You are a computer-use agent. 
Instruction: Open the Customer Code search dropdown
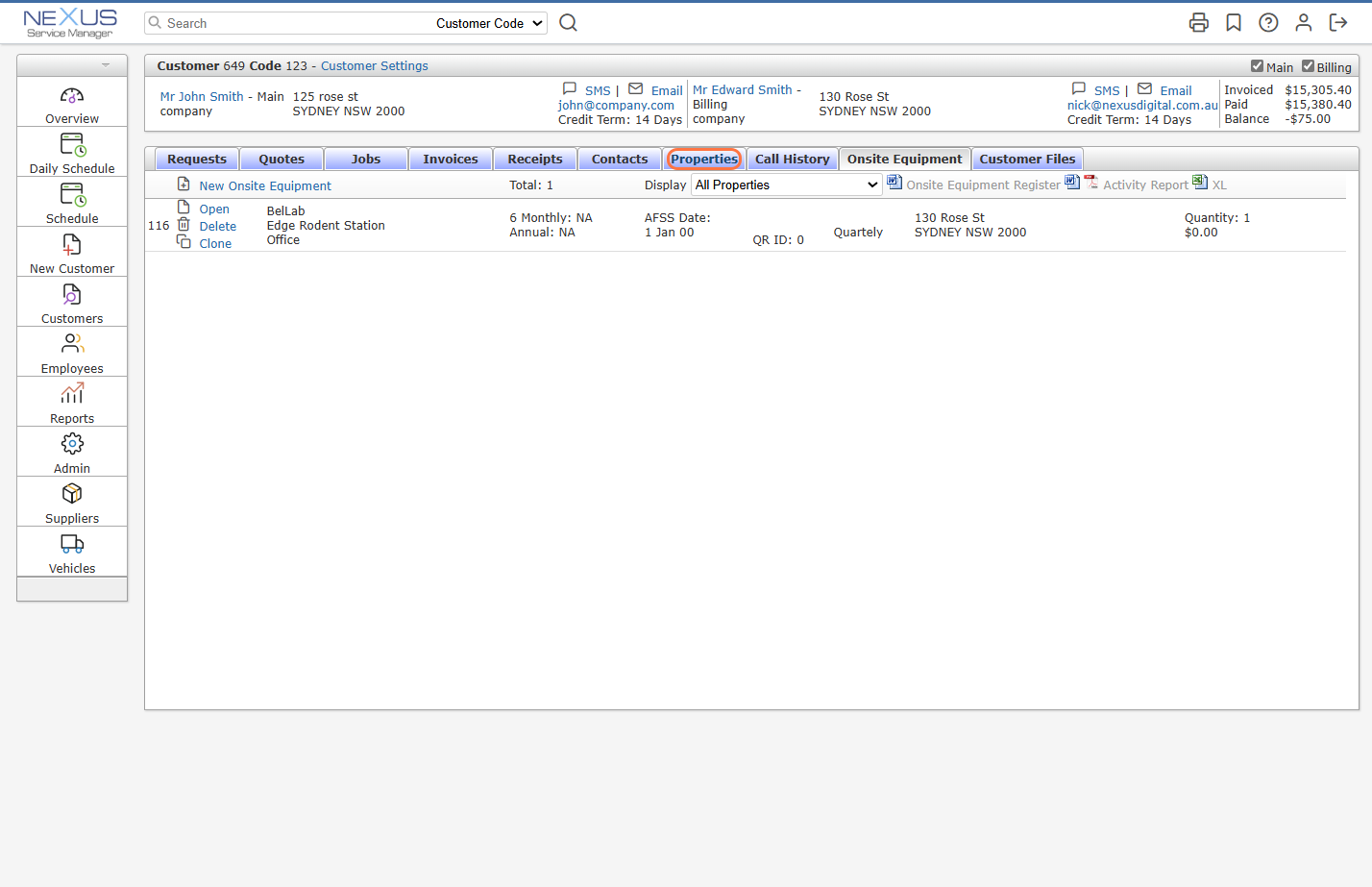489,23
